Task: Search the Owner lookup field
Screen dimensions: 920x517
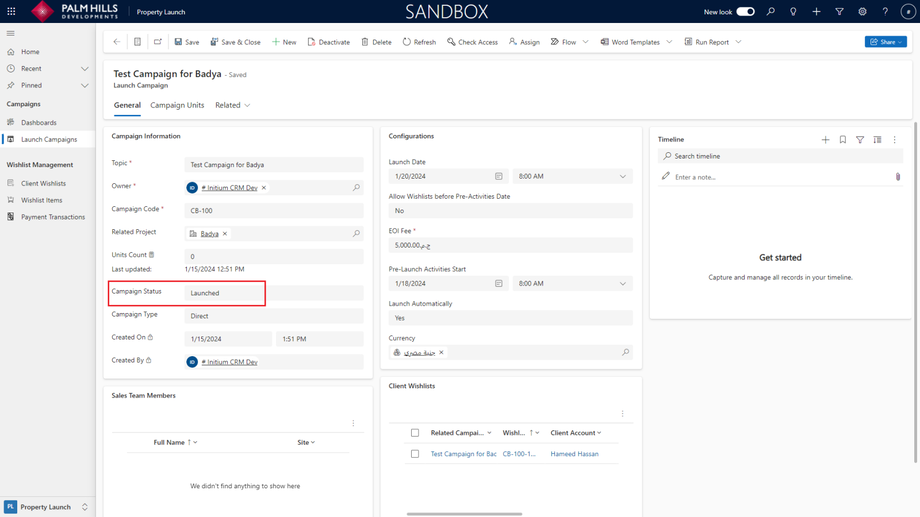Action: click(356, 188)
